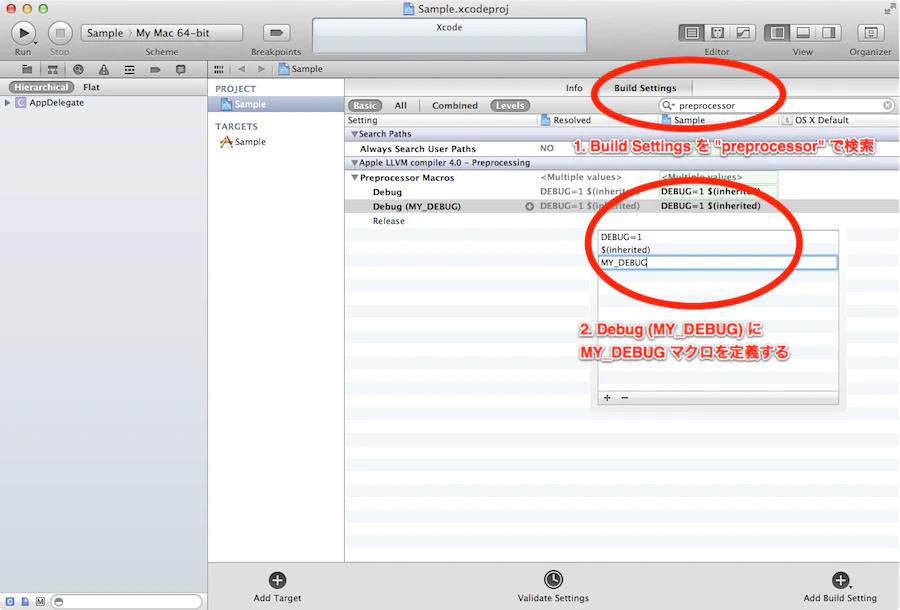Click the preprocessor search field
Viewport: 900px width, 610px height.
click(x=777, y=106)
